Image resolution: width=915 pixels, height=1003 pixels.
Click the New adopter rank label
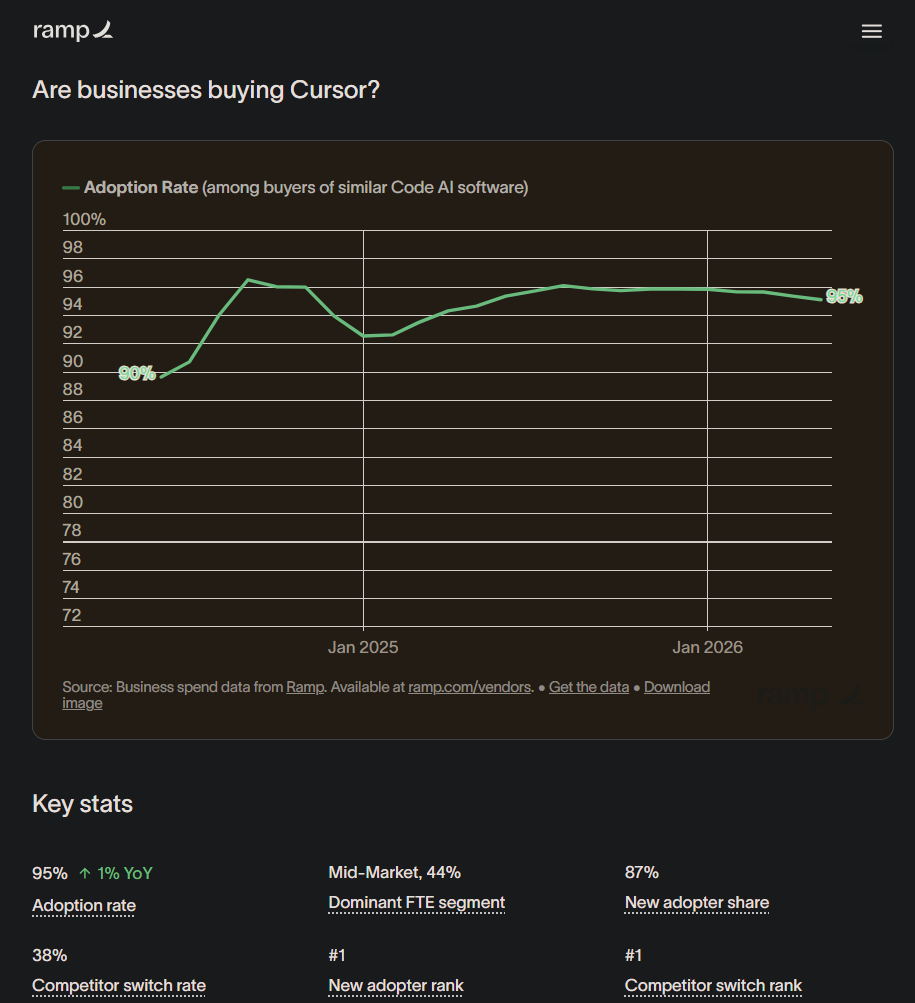(396, 986)
